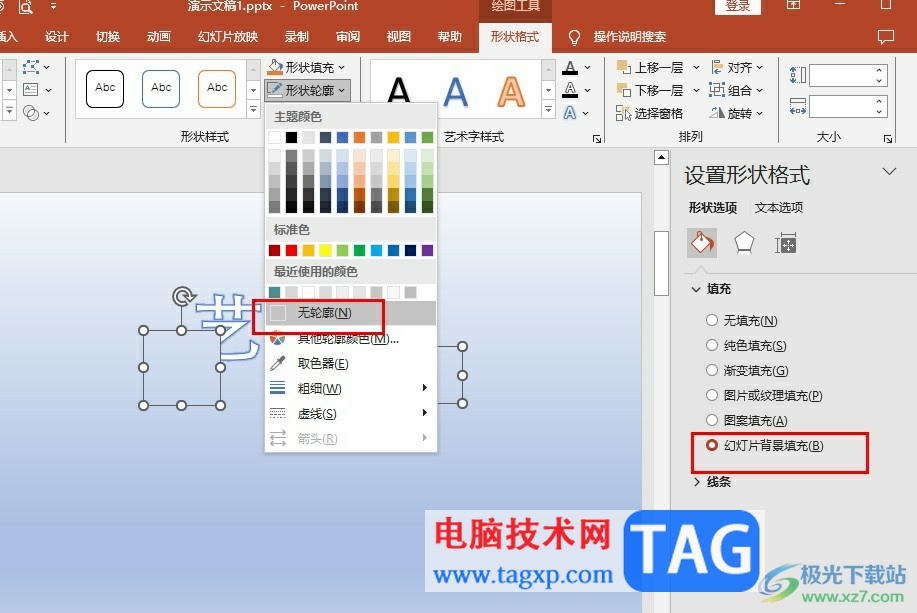This screenshot has height=613, width=917.
Task: Open the 艺术字样式 dialog launcher
Action: pyautogui.click(x=597, y=139)
